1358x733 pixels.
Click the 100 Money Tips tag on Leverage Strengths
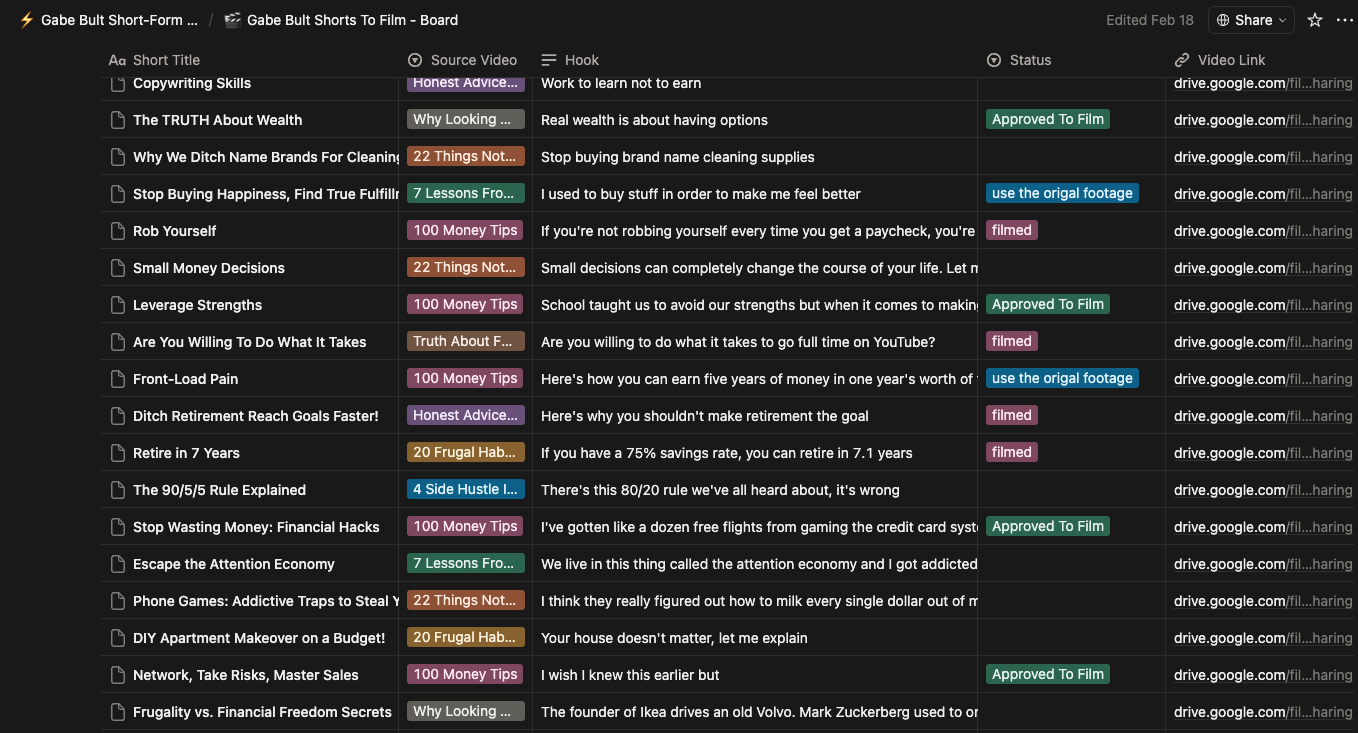click(465, 304)
